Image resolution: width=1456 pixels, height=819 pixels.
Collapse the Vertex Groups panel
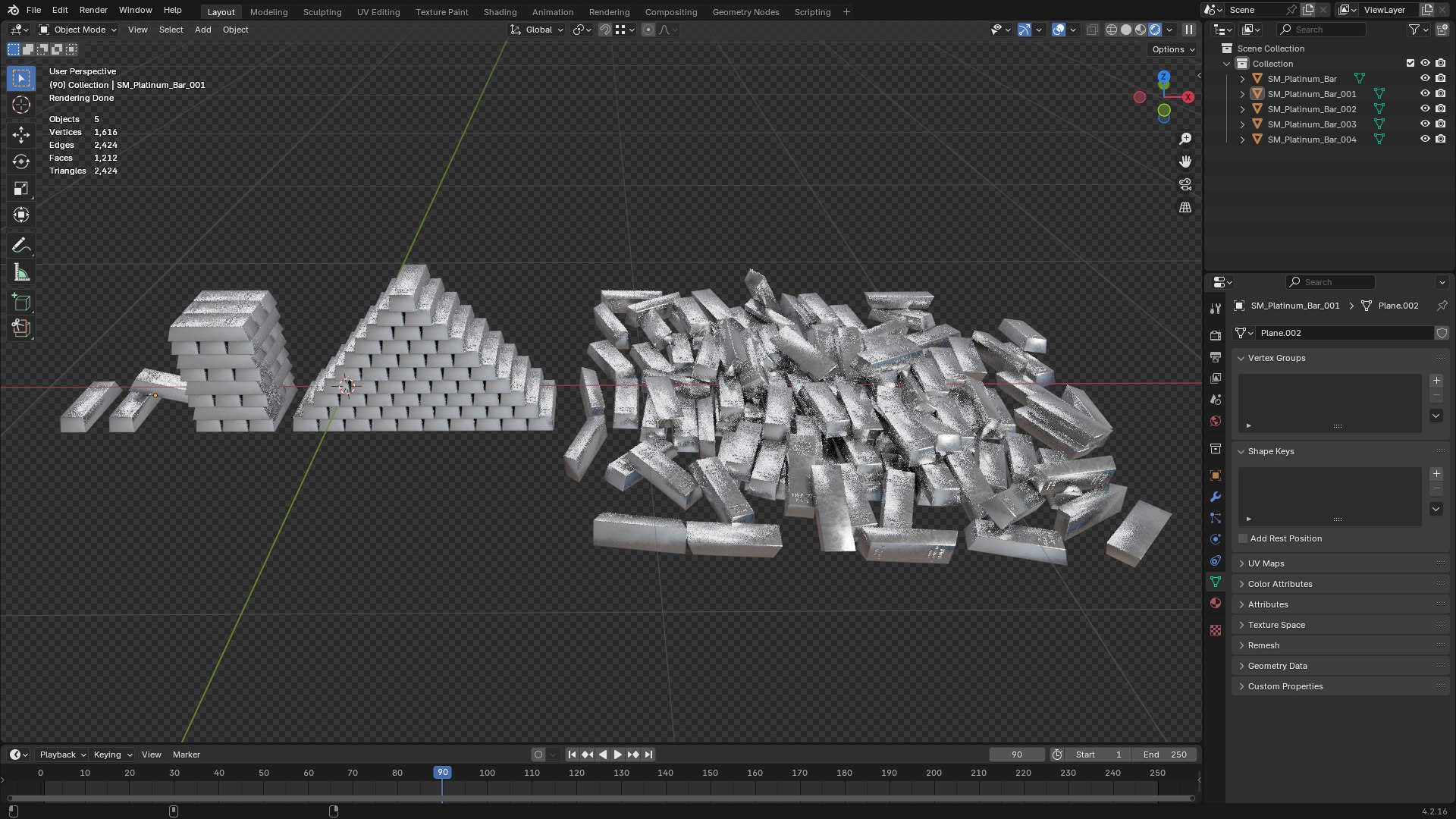click(1341, 358)
